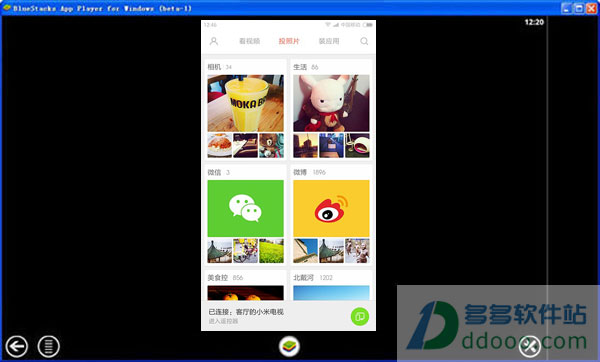
Task: Select the 相机 album title
Action: (x=214, y=67)
